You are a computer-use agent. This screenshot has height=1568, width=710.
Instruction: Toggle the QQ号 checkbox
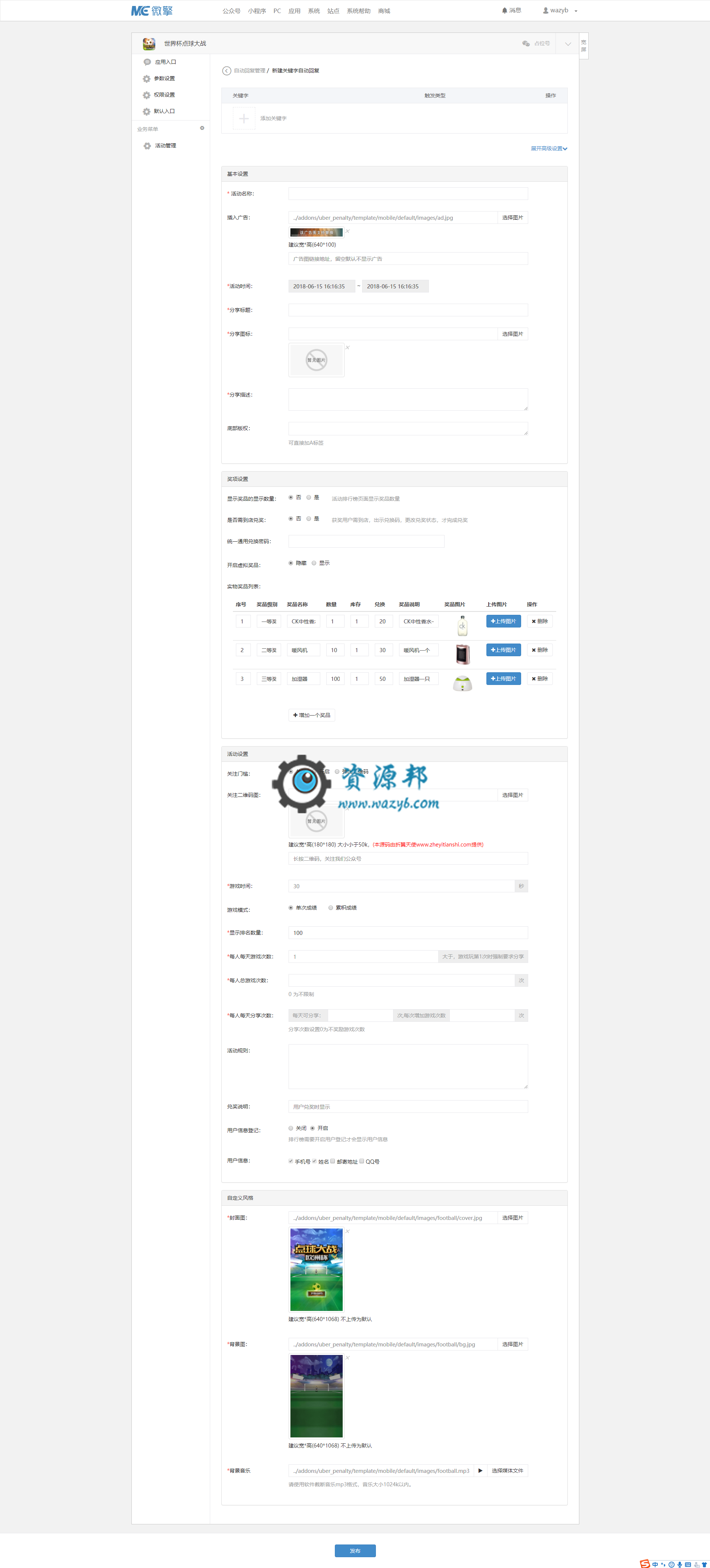pyautogui.click(x=362, y=1161)
